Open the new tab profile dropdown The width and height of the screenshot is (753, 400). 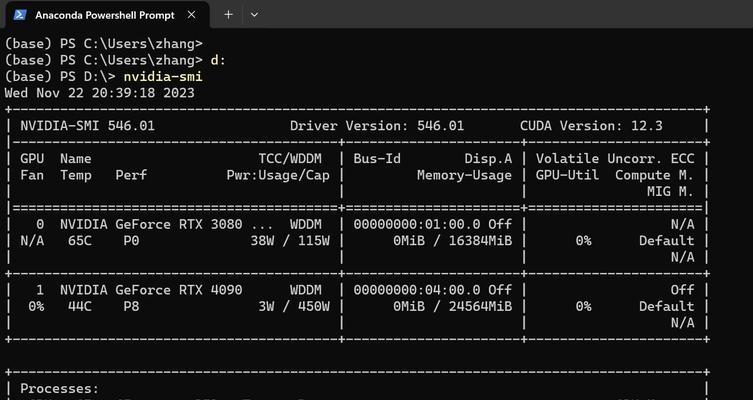click(x=255, y=15)
